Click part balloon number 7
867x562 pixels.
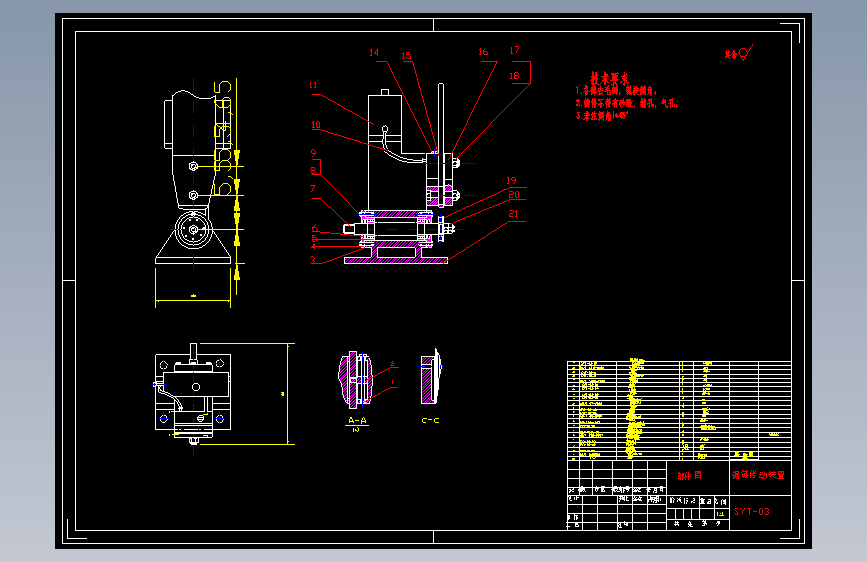tap(312, 189)
